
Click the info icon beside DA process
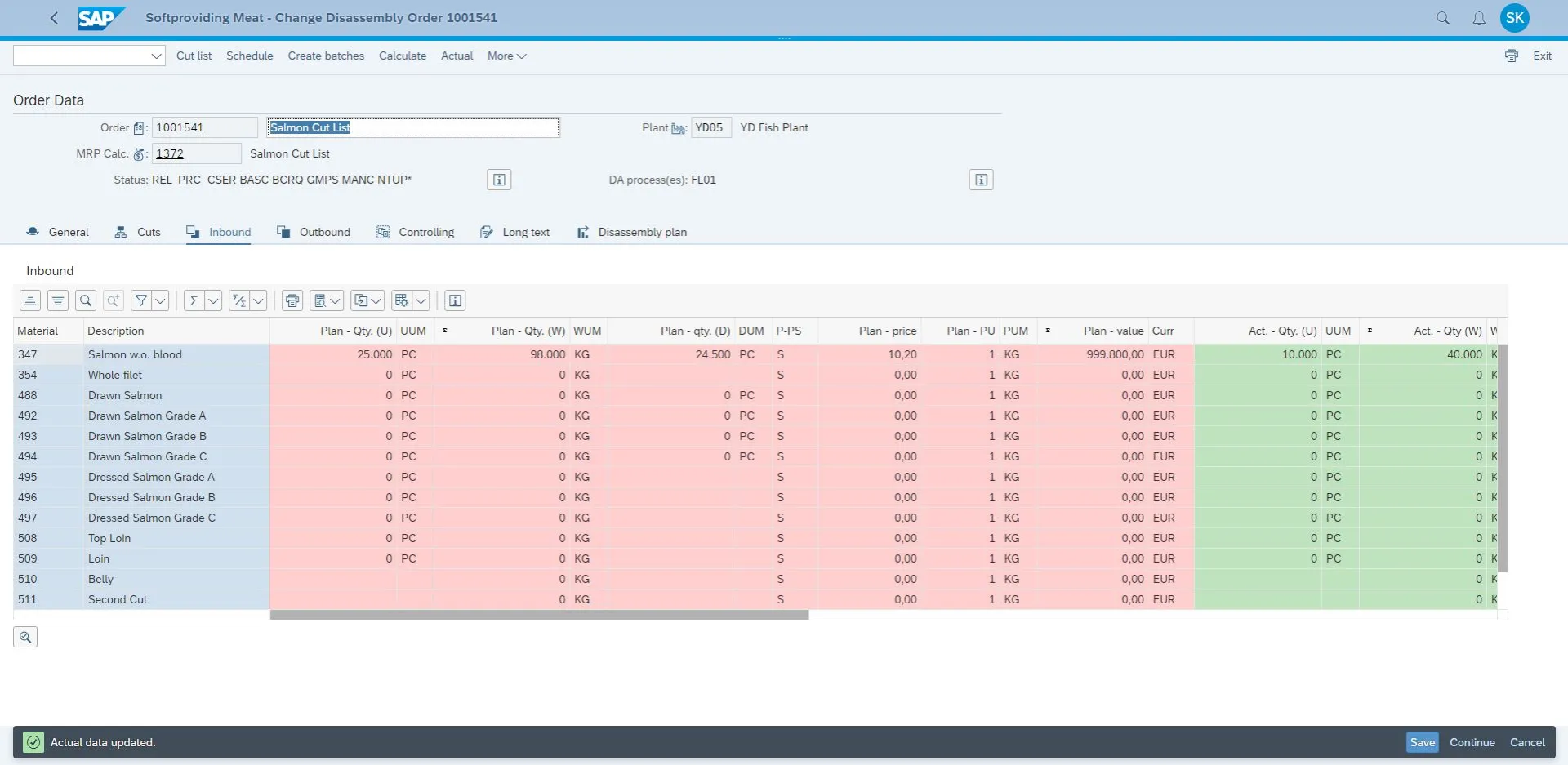point(981,180)
